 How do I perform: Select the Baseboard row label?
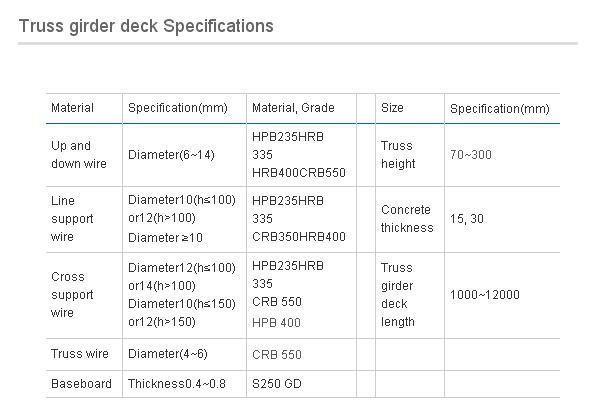81,384
